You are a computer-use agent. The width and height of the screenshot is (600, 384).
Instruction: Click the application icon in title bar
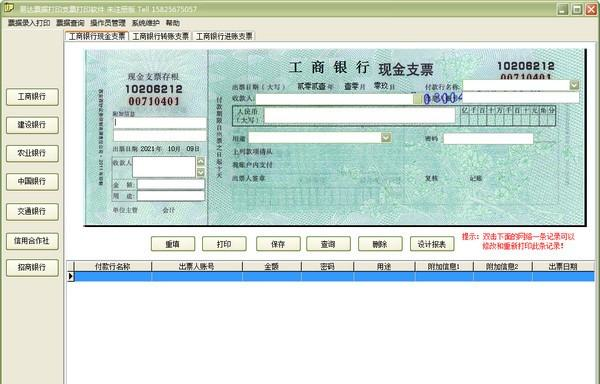point(9,8)
